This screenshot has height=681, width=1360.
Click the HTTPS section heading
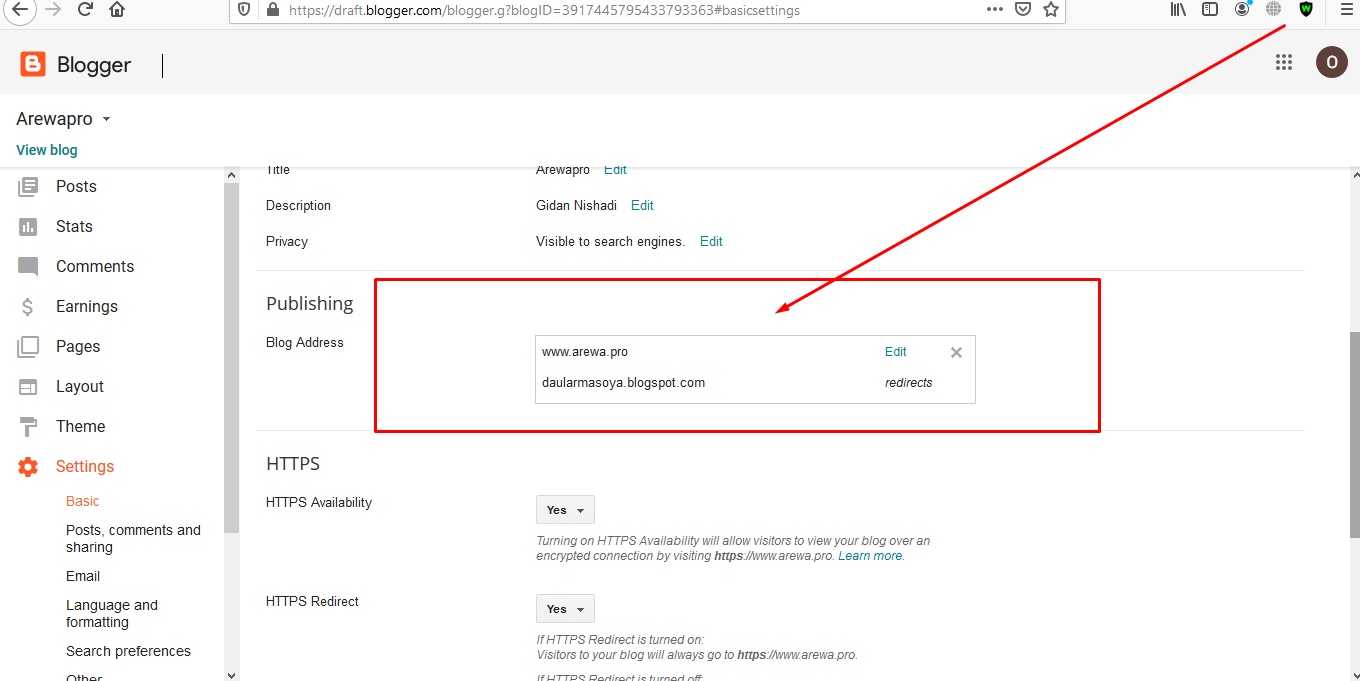click(x=293, y=464)
